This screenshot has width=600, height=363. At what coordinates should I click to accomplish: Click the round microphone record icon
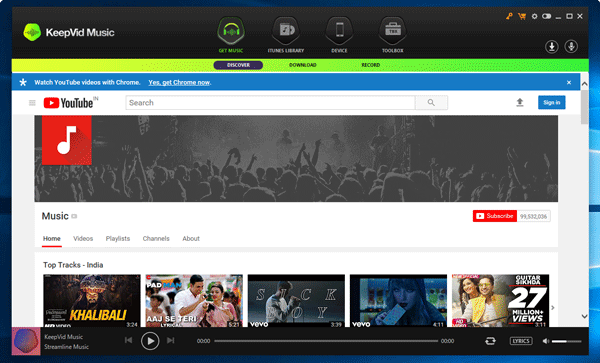click(571, 47)
